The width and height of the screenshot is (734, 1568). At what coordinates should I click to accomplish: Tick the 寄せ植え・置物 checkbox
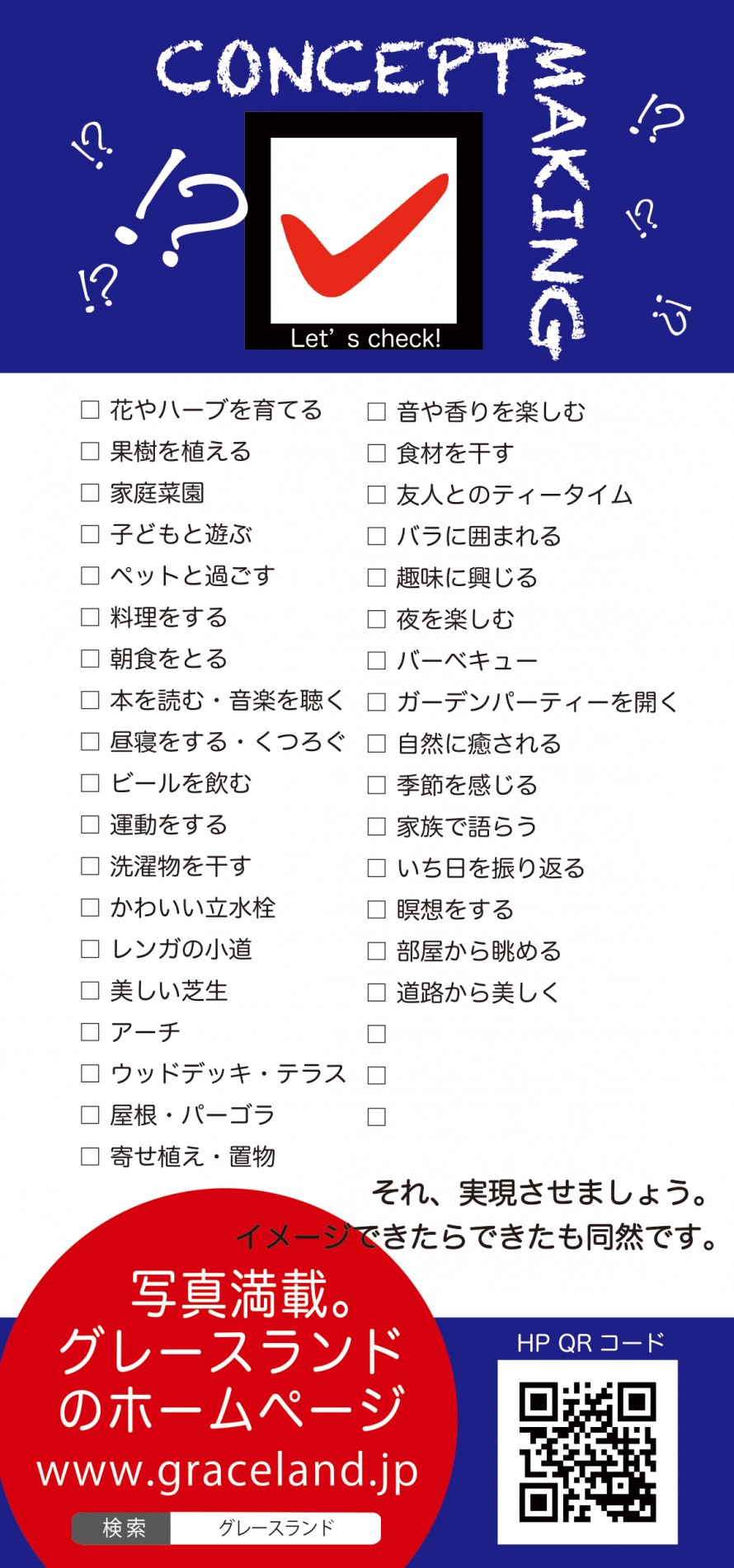90,1157
